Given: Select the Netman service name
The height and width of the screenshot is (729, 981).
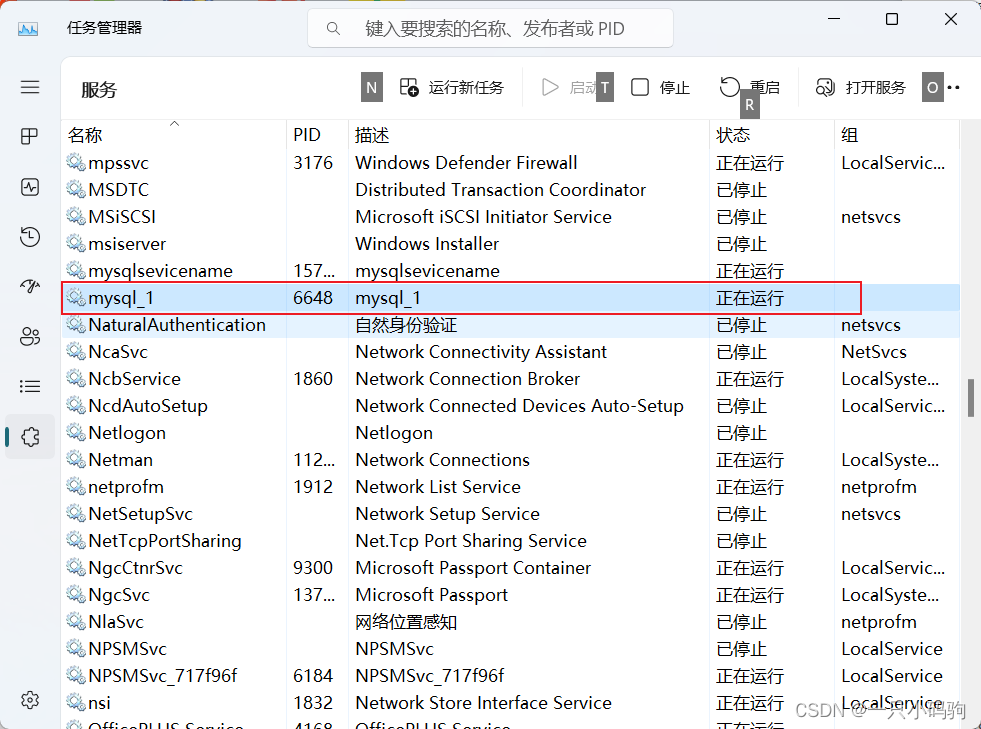Looking at the screenshot, I should coord(120,460).
